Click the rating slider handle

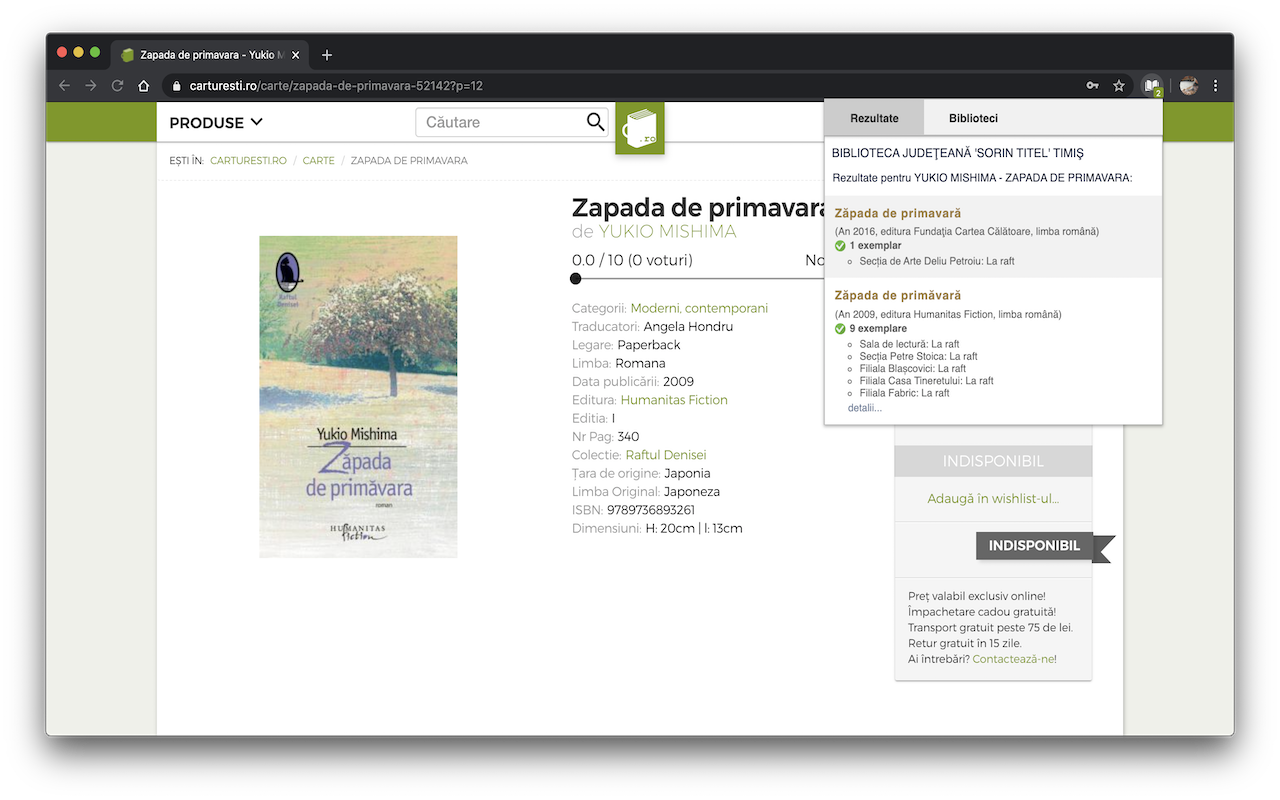(x=576, y=279)
